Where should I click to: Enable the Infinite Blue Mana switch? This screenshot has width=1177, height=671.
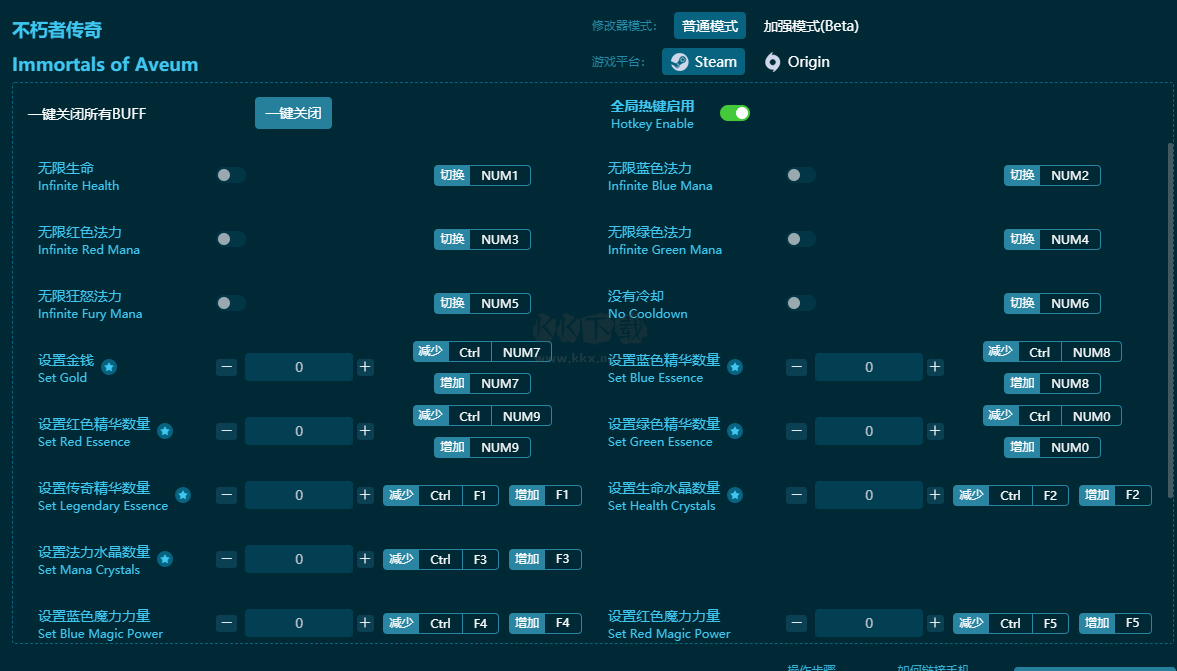pyautogui.click(x=801, y=176)
